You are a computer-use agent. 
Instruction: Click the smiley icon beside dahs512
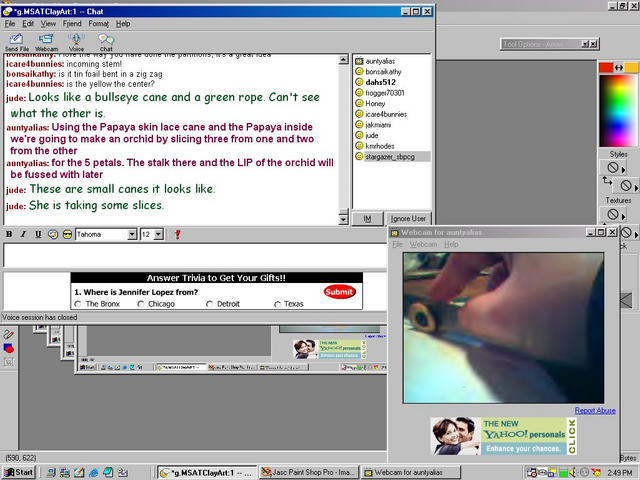click(x=359, y=82)
